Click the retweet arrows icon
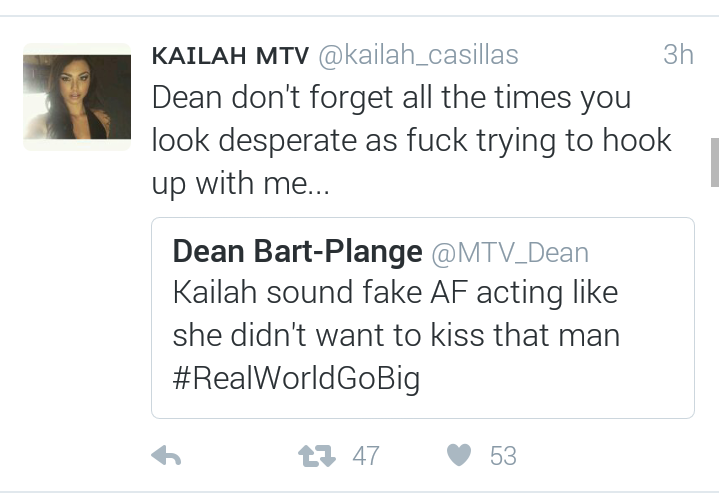The height and width of the screenshot is (496, 719). [316, 456]
